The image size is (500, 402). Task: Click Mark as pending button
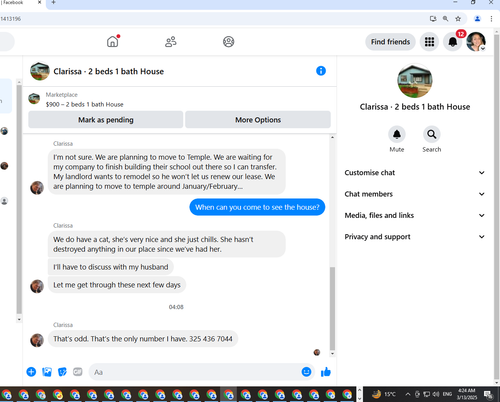coord(106,120)
